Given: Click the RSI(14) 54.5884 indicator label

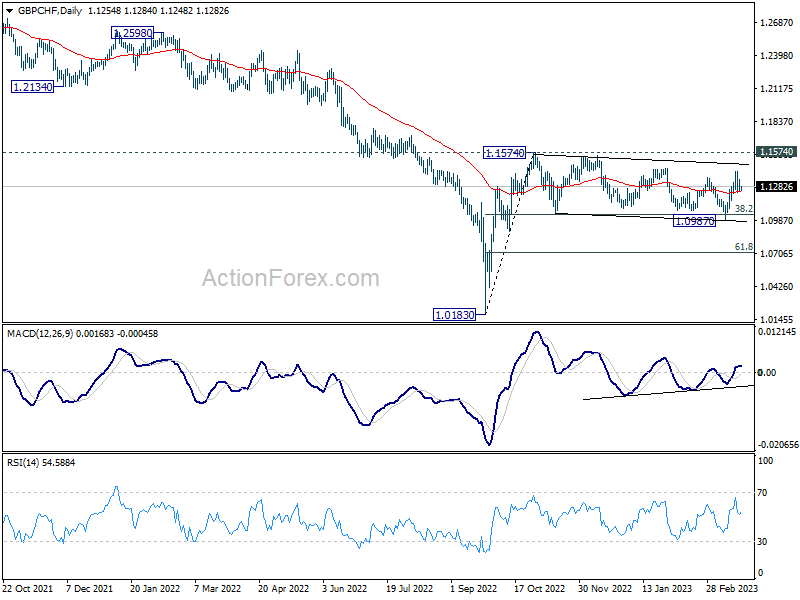Looking at the screenshot, I should tap(41, 463).
